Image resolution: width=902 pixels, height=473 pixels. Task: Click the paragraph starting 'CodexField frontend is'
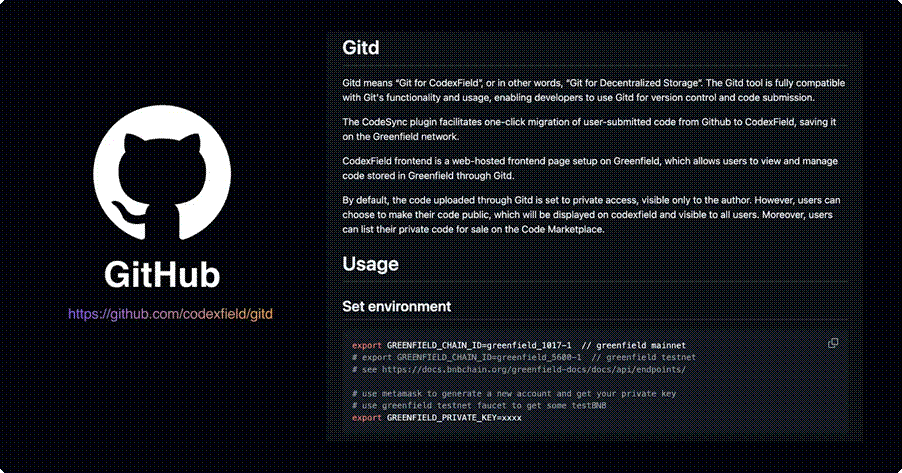point(590,169)
